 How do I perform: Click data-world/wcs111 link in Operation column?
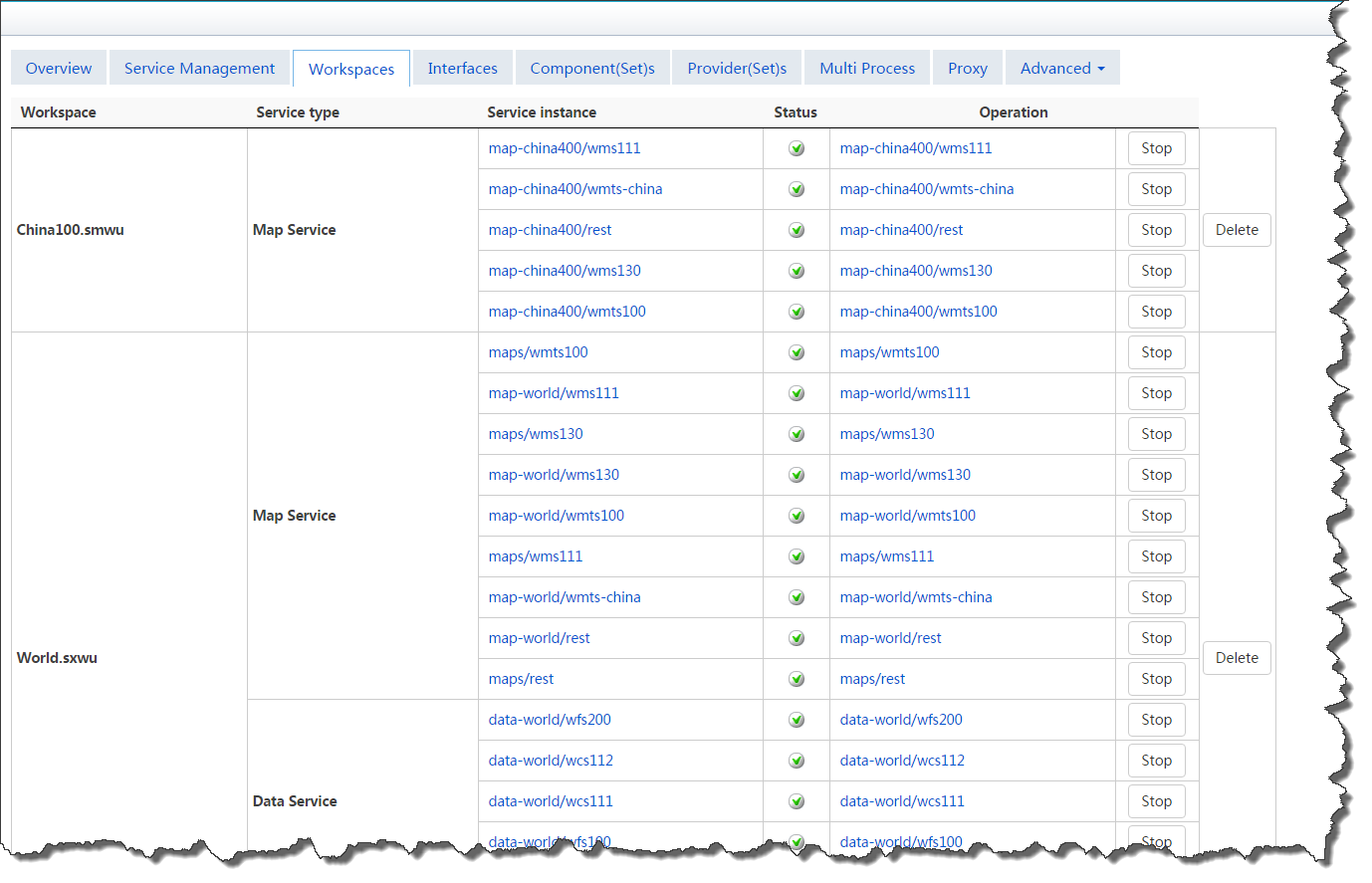pyautogui.click(x=902, y=801)
